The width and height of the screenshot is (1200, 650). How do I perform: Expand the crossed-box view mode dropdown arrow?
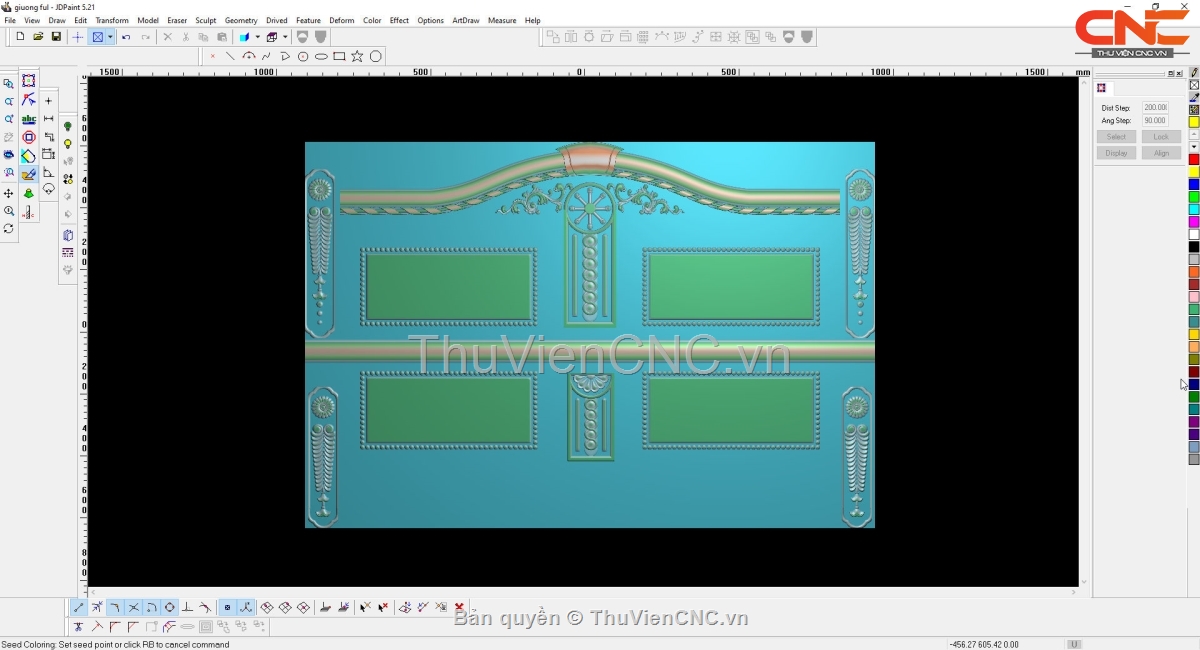click(110, 37)
